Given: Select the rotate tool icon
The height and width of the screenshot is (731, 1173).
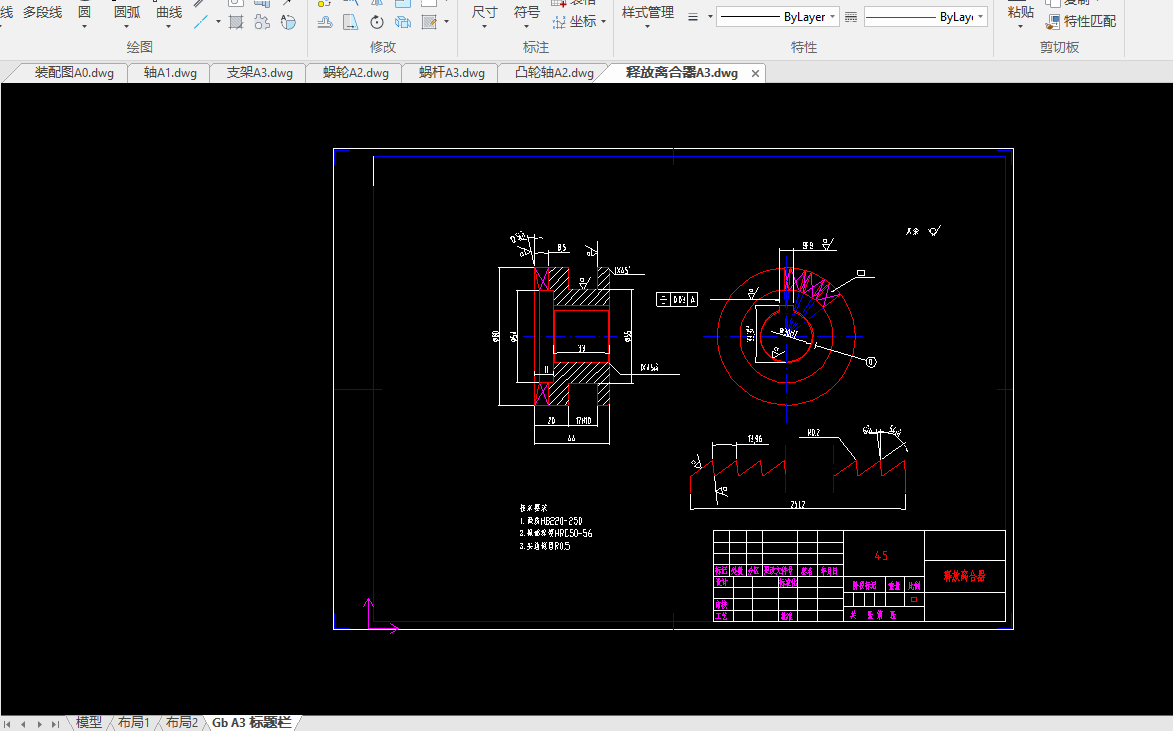Looking at the screenshot, I should point(377,22).
